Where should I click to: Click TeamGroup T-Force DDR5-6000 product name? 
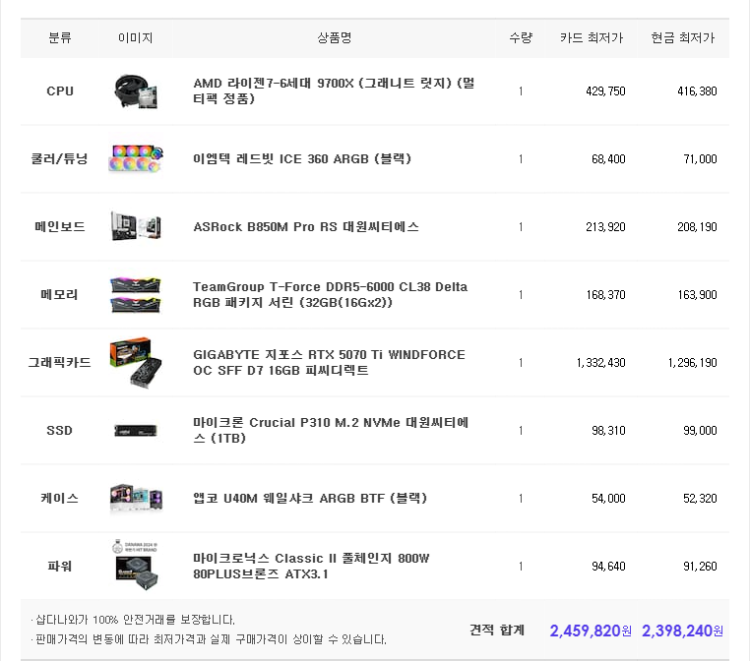click(x=330, y=295)
